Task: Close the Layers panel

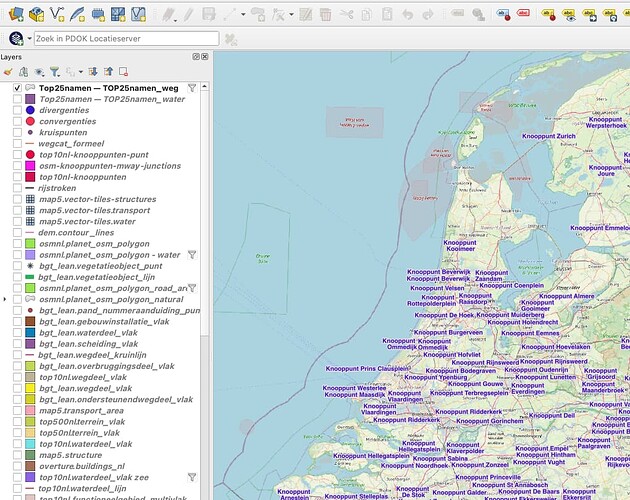Action: pos(205,57)
